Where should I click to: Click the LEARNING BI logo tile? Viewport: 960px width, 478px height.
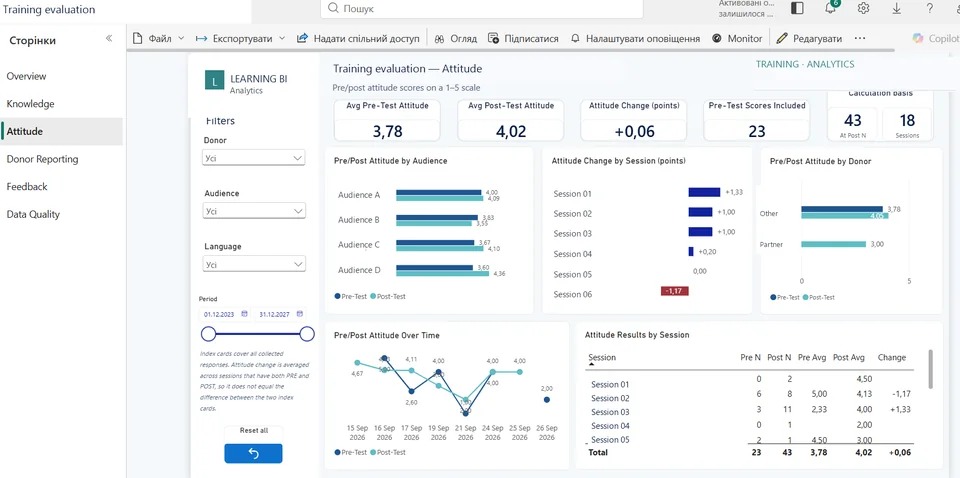214,80
